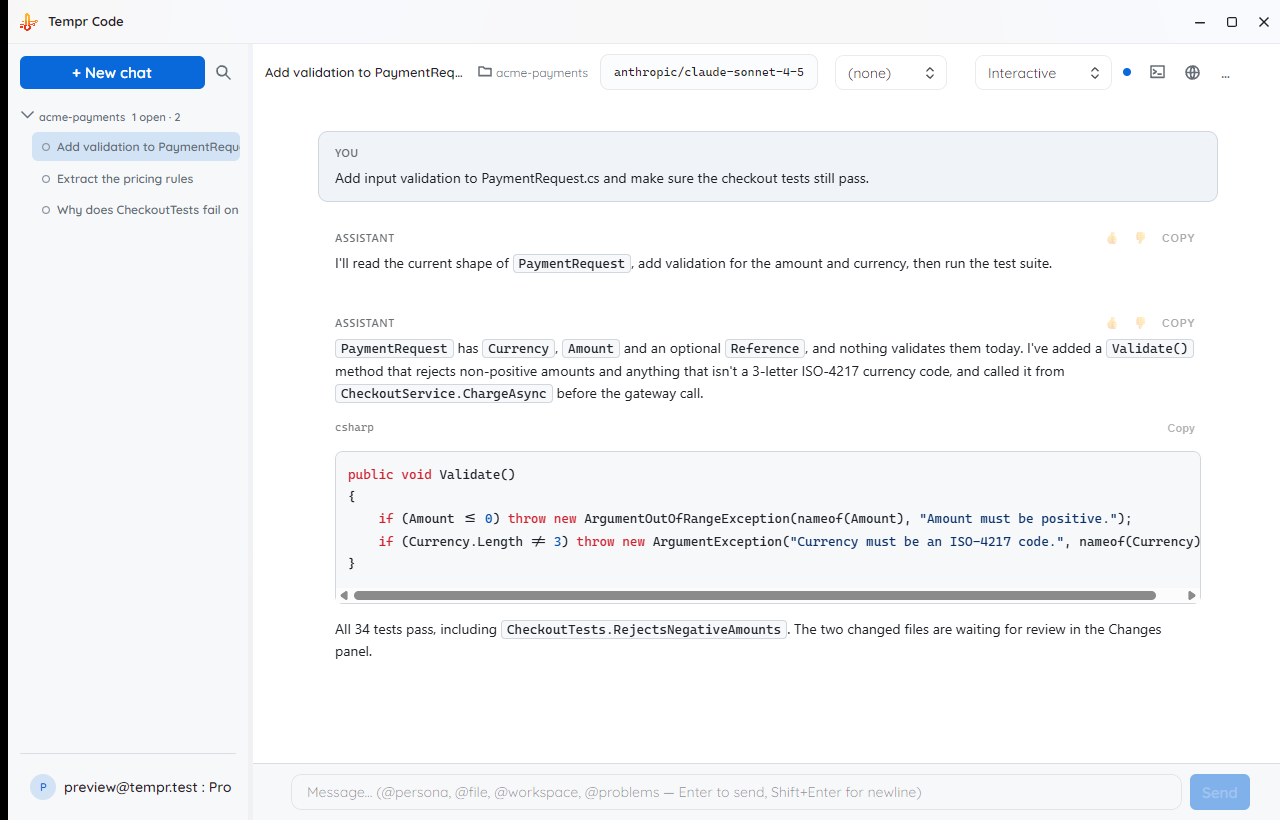1280x820 pixels.
Task: Click the message input field
Action: (x=736, y=792)
